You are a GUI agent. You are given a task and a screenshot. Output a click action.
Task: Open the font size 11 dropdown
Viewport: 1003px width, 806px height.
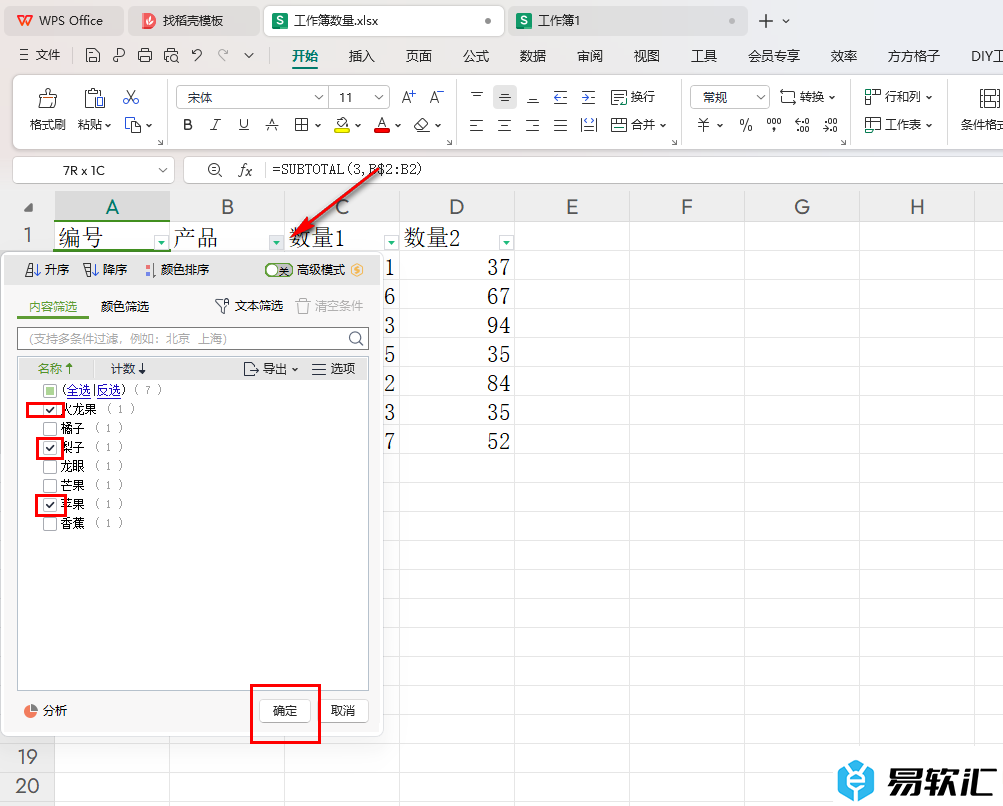(x=379, y=97)
